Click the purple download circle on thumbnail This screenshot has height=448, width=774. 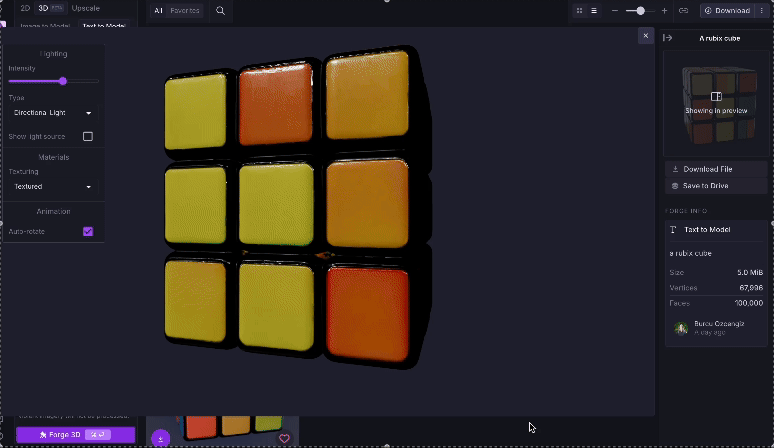[x=160, y=438]
